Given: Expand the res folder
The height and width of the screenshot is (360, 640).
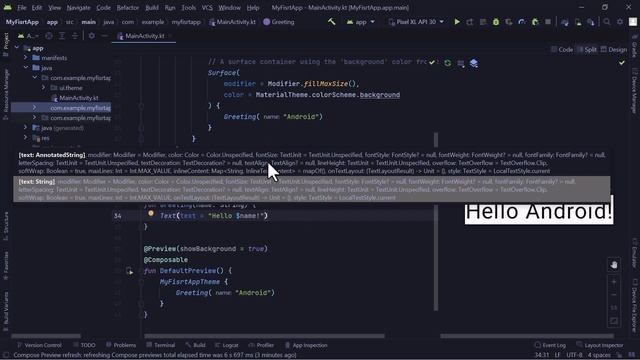Looking at the screenshot, I should (x=26, y=138).
